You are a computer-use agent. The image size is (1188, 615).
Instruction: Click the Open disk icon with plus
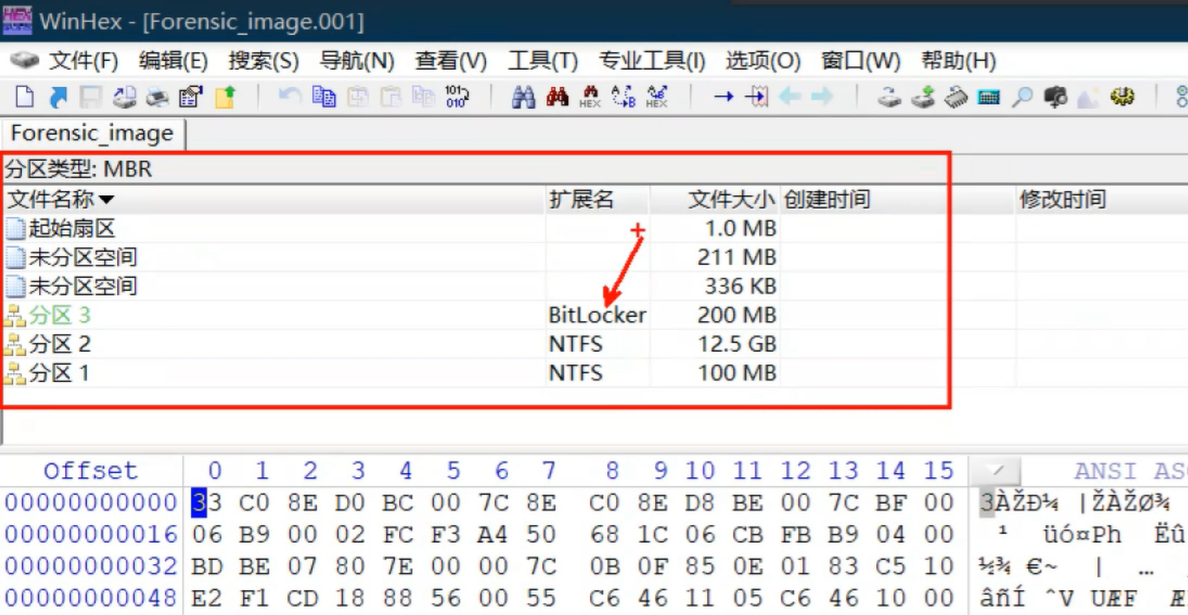point(922,97)
